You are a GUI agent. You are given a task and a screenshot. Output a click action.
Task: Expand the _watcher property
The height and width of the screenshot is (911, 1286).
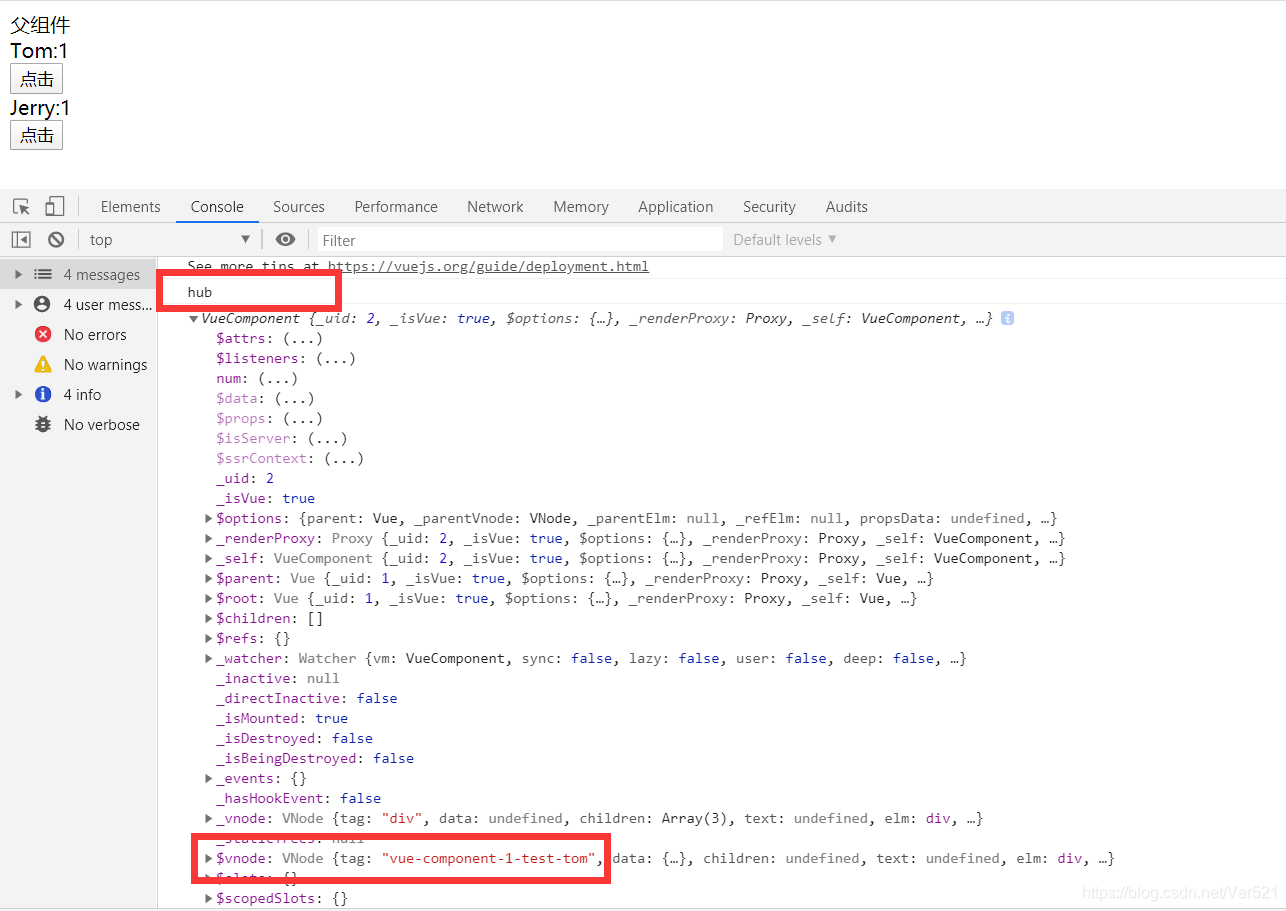pos(209,658)
